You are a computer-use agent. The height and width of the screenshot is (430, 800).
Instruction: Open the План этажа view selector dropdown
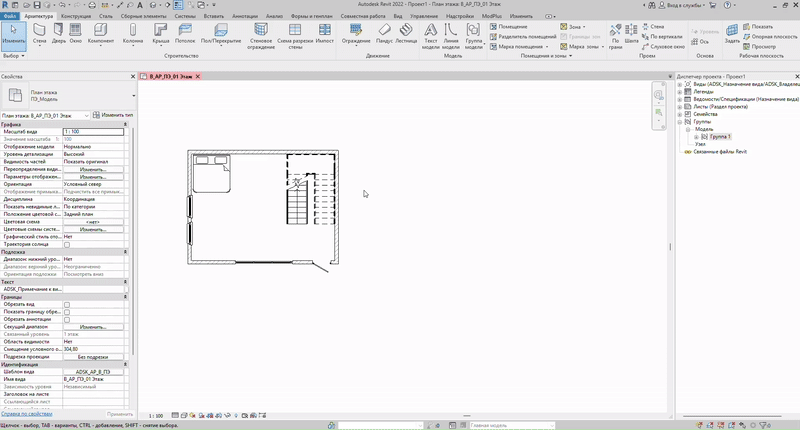point(85,116)
